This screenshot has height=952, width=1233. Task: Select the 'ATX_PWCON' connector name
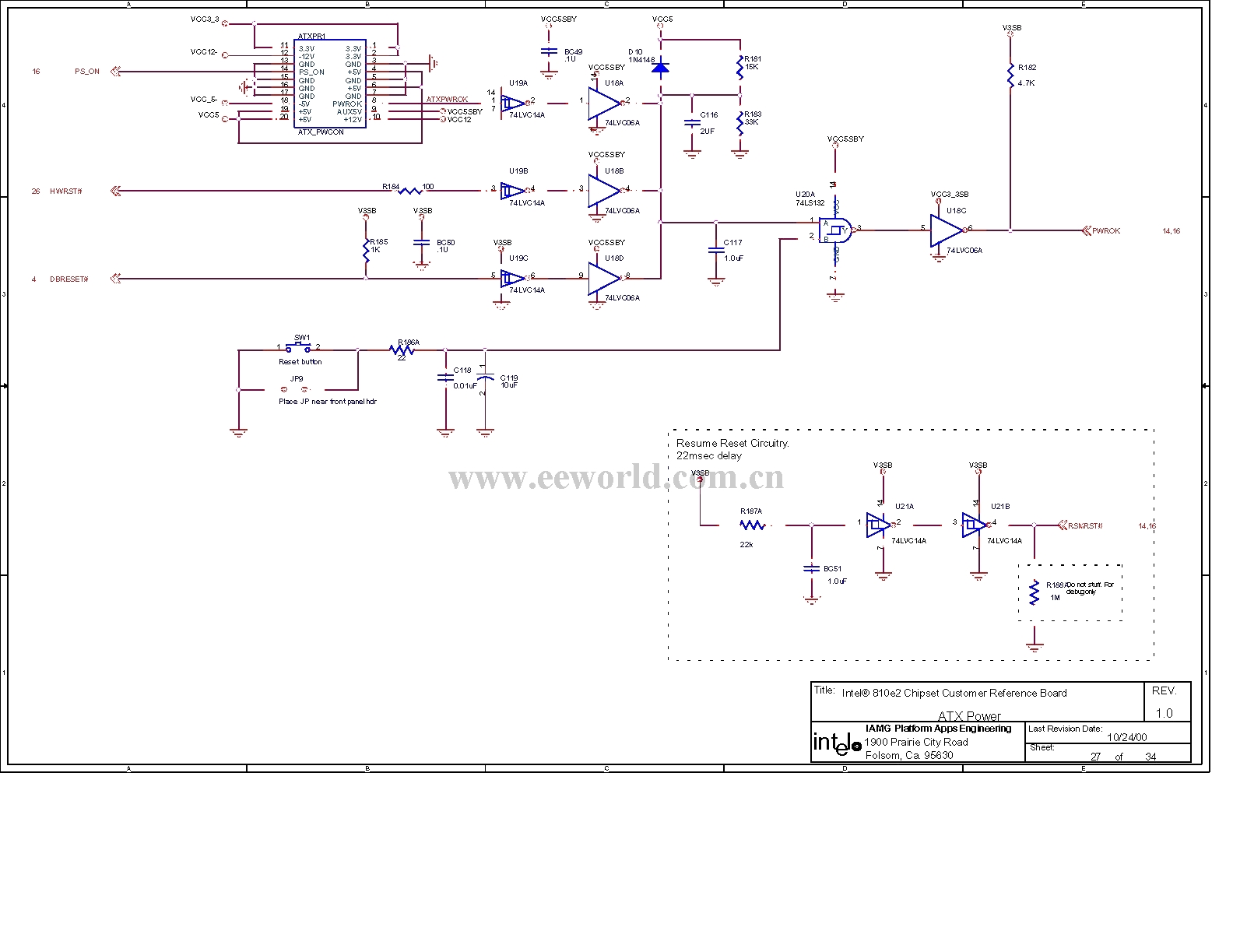pos(321,132)
